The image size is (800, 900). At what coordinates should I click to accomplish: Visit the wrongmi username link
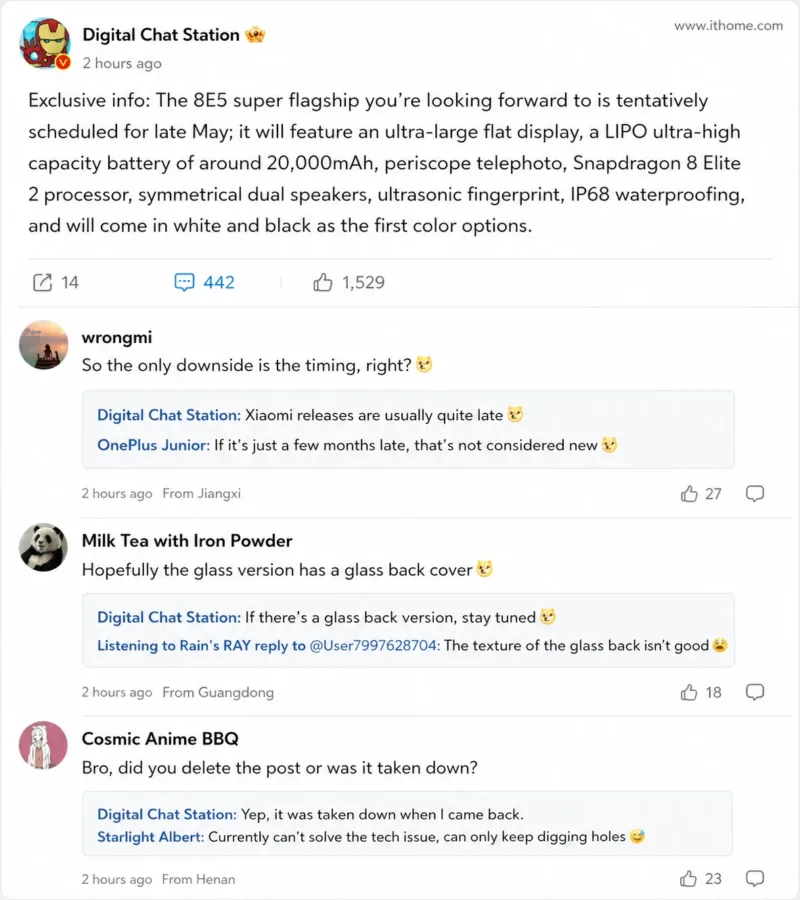tap(117, 337)
